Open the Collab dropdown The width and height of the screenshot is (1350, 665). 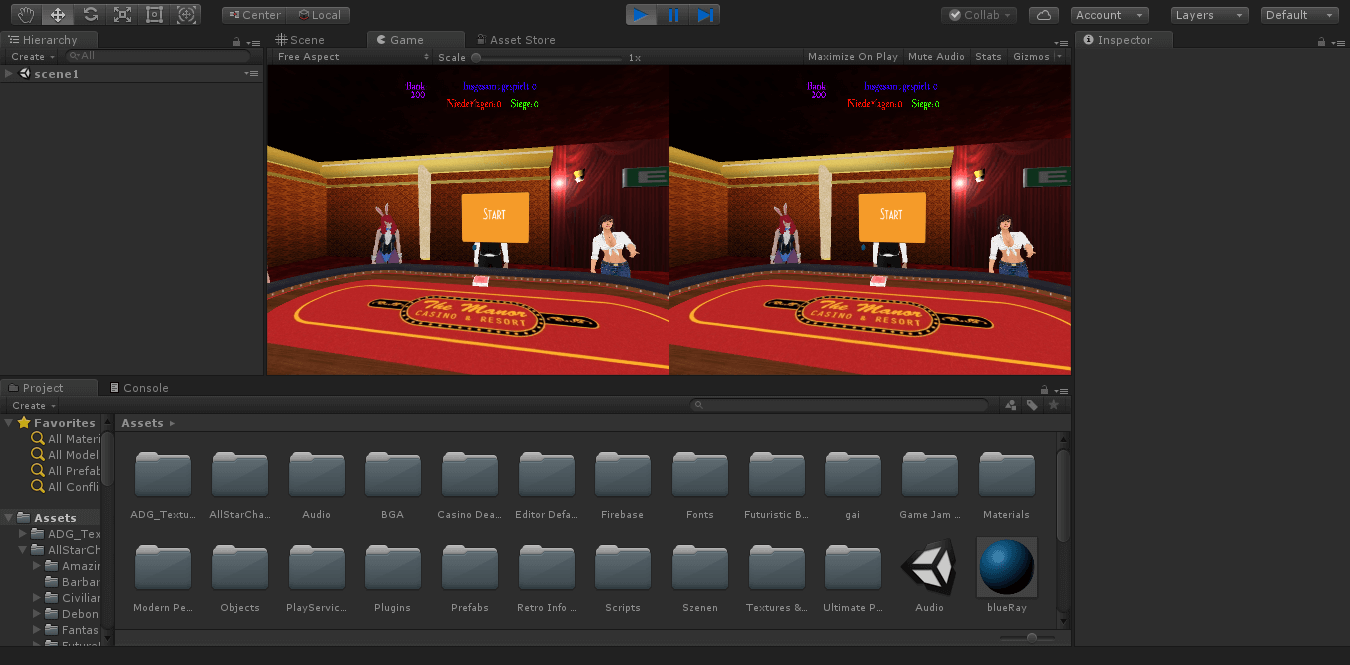click(979, 15)
